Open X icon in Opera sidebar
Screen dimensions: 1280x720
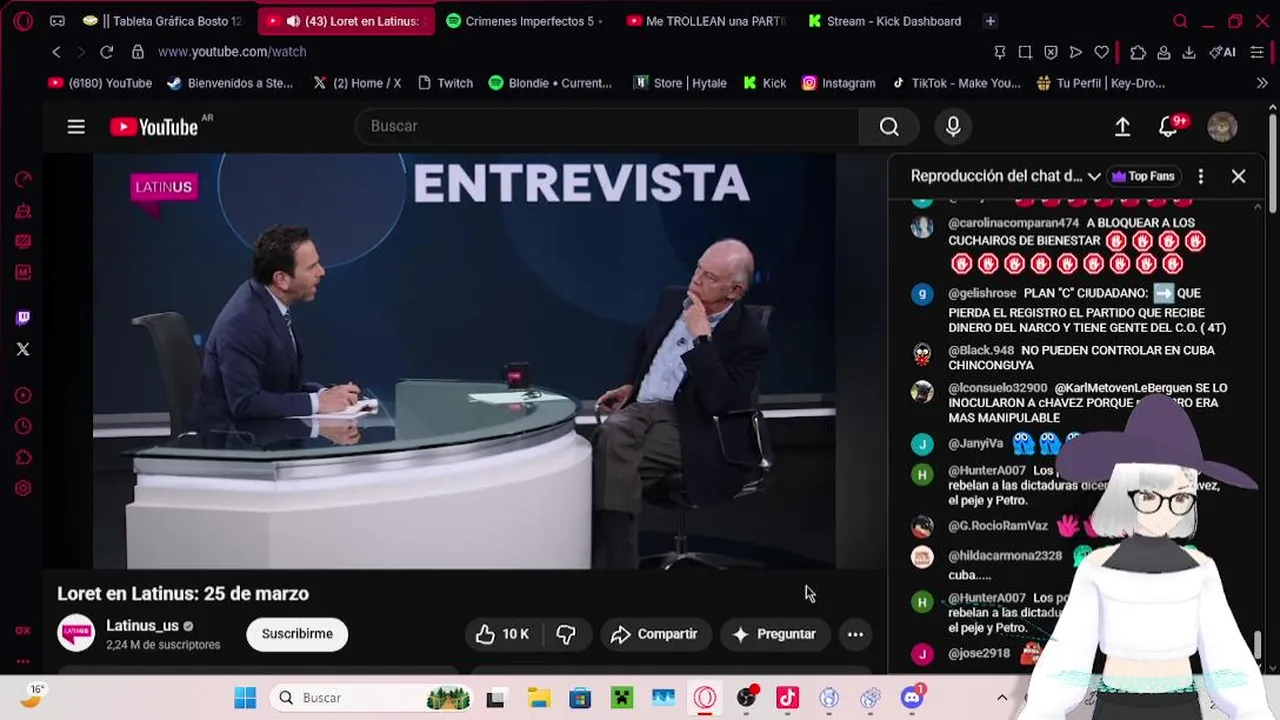point(23,349)
